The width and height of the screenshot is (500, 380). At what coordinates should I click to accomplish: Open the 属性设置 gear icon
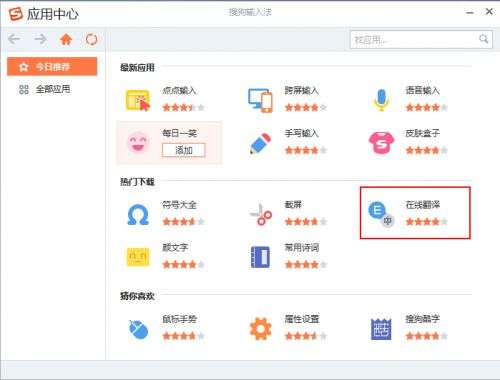260,329
